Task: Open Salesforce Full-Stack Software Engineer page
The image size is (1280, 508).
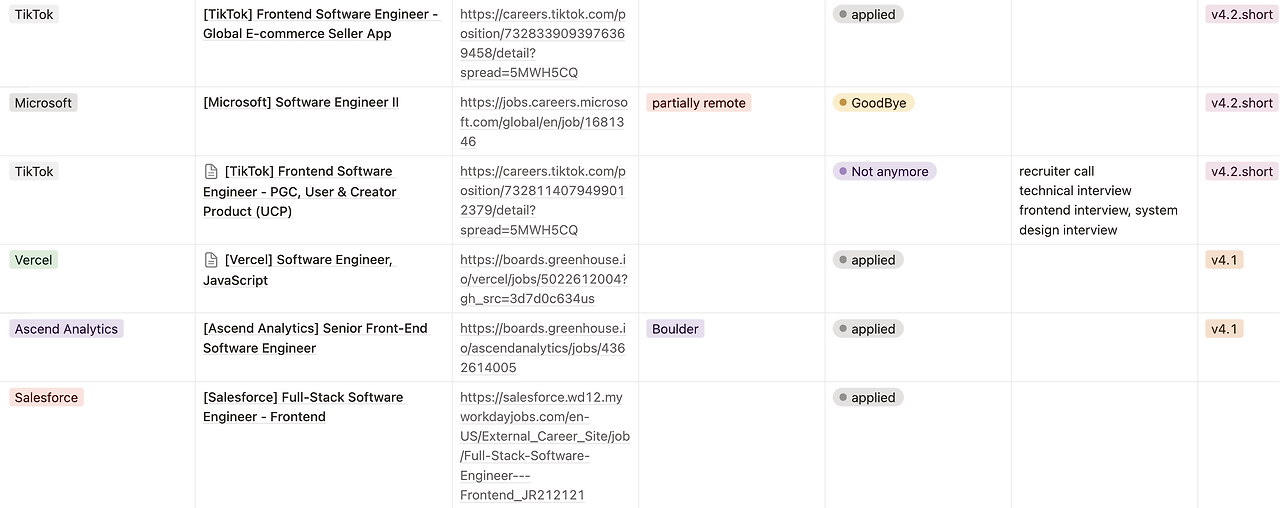Action: (x=303, y=406)
